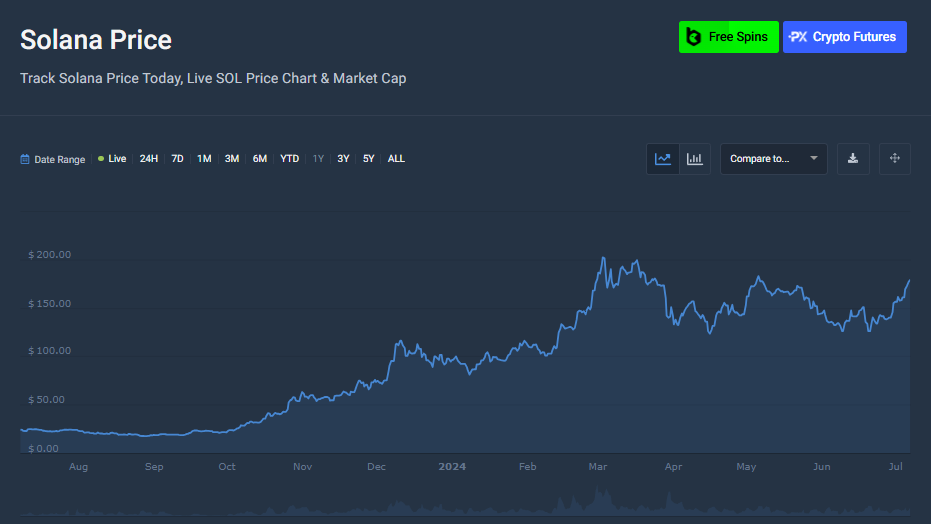Image resolution: width=931 pixels, height=524 pixels.
Task: Click the Mar label on time axis
Action: pos(598,466)
